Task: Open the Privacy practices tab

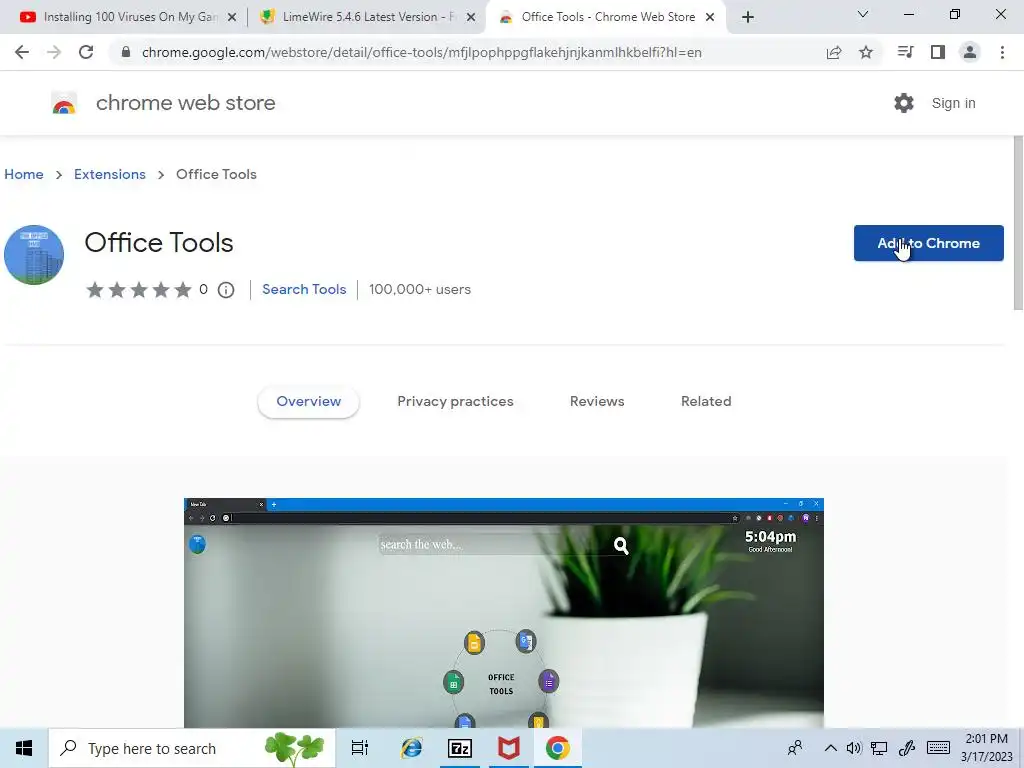Action: (x=455, y=402)
